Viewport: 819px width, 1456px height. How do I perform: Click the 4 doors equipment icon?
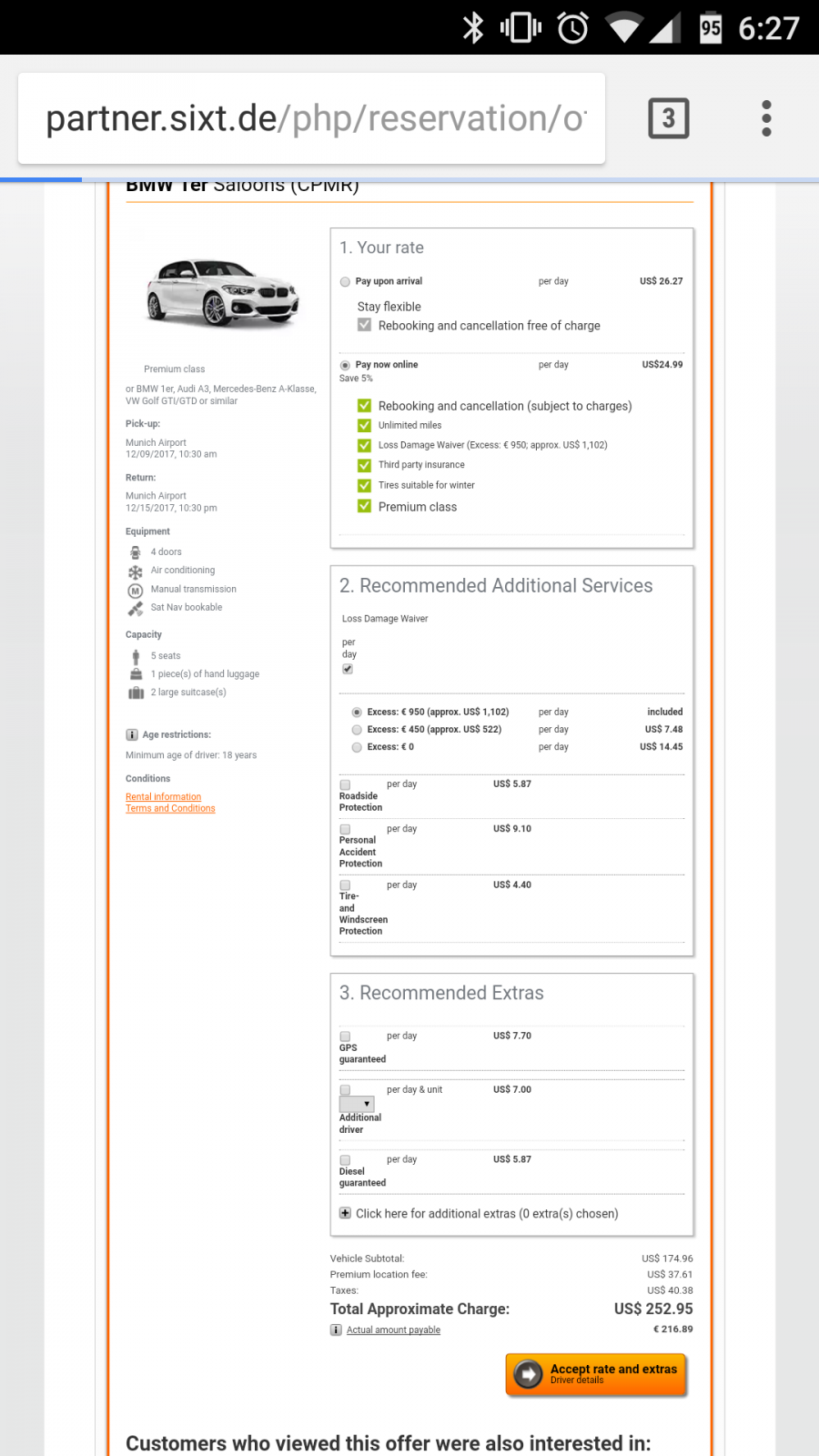click(136, 552)
